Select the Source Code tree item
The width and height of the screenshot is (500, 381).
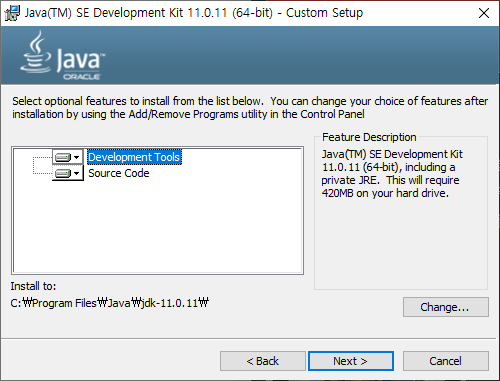tap(119, 173)
